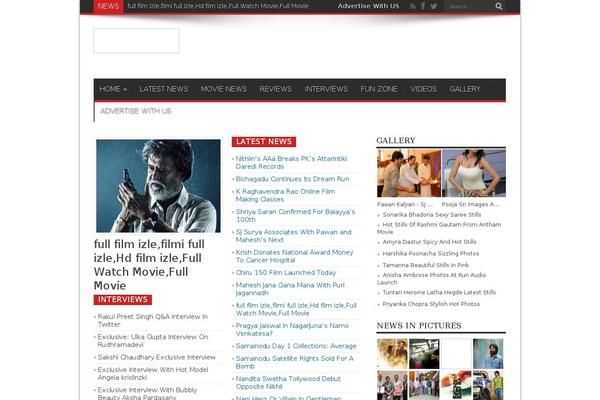This screenshot has height=400, width=600.
Task: Open Advertise With Us in top bar
Action: (368, 6)
